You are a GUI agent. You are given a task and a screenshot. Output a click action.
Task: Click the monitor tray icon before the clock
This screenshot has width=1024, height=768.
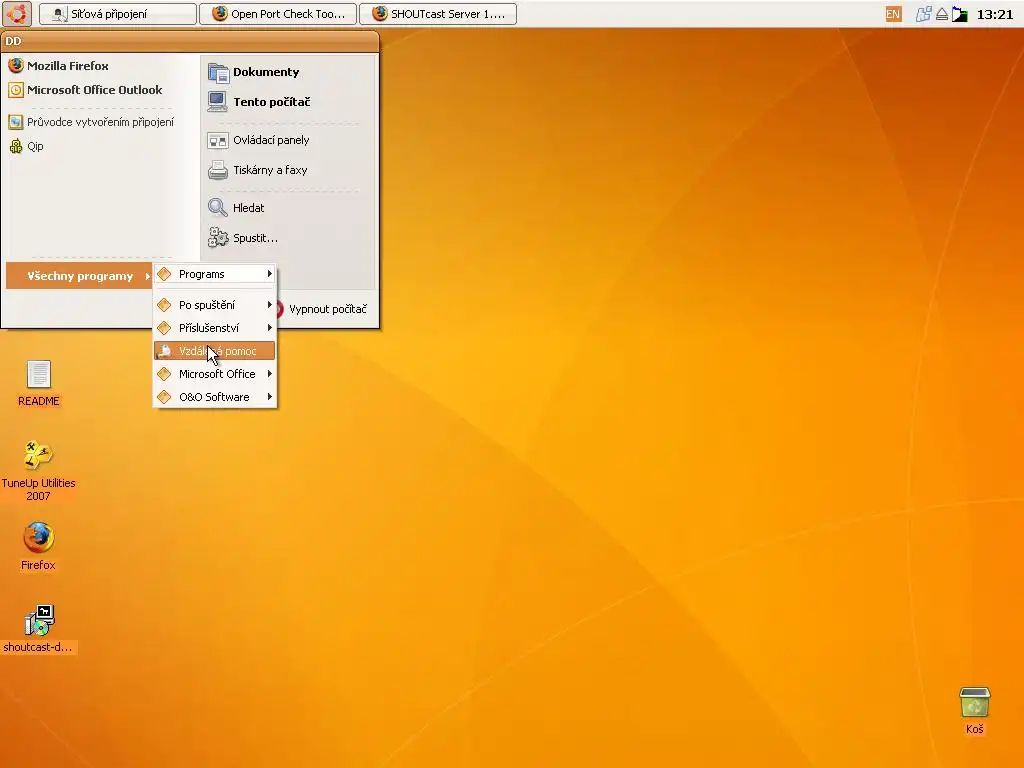click(x=959, y=14)
